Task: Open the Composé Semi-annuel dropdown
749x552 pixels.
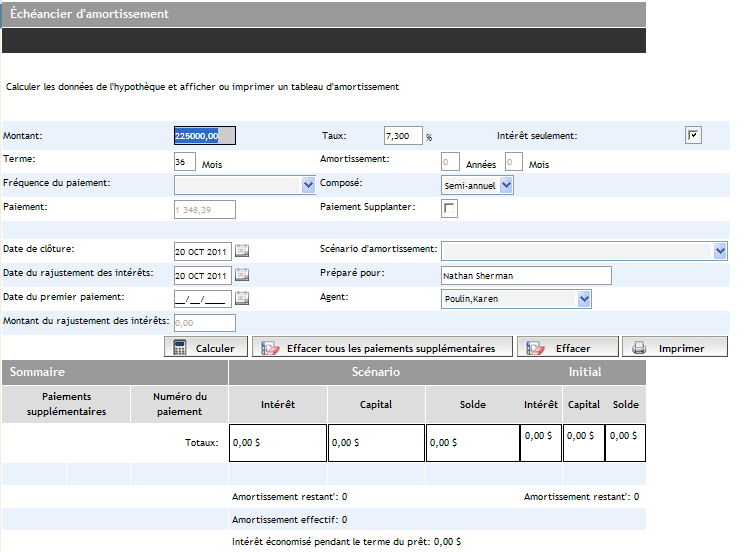Action: coord(506,185)
